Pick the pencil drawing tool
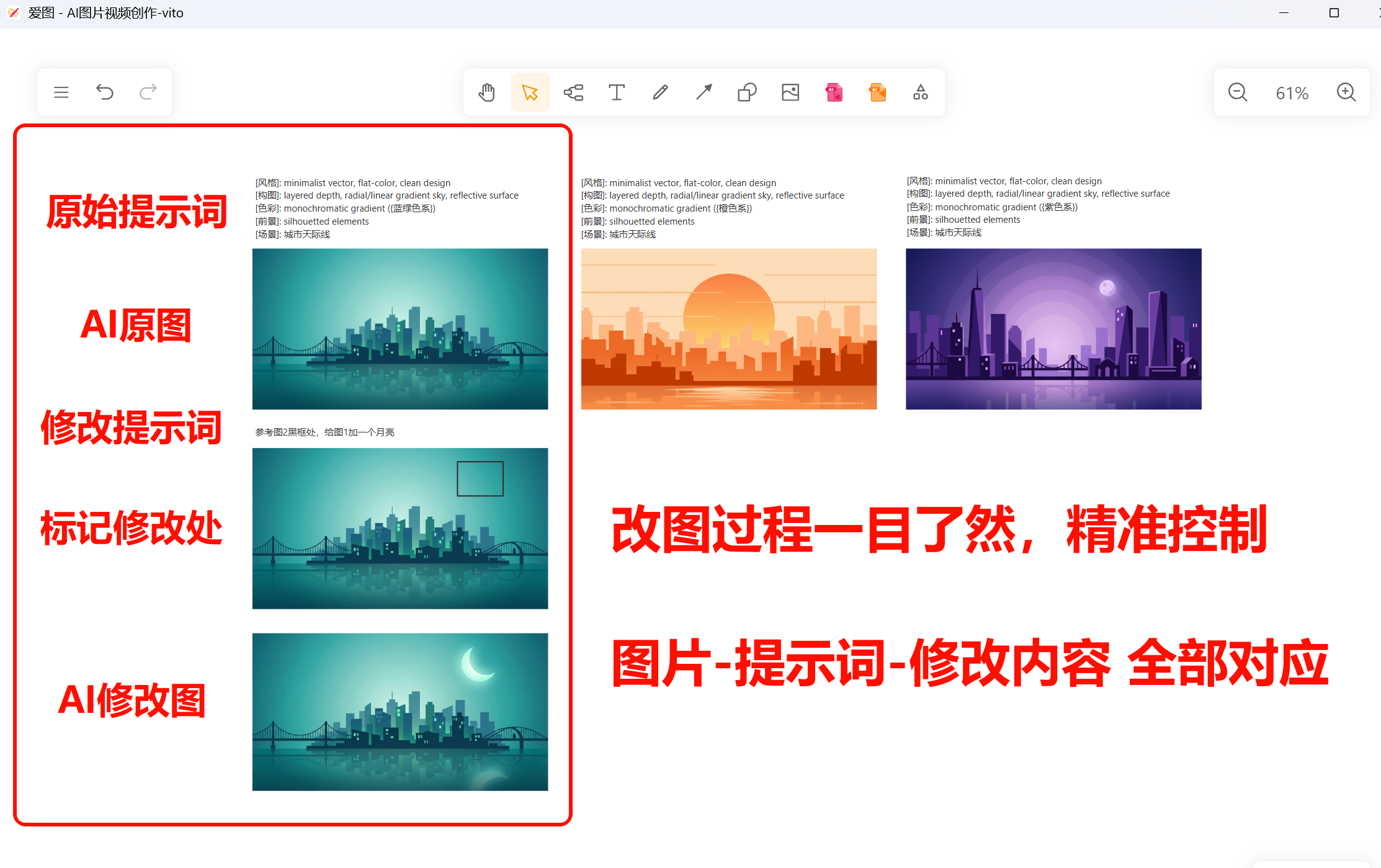The height and width of the screenshot is (868, 1381). (x=660, y=92)
